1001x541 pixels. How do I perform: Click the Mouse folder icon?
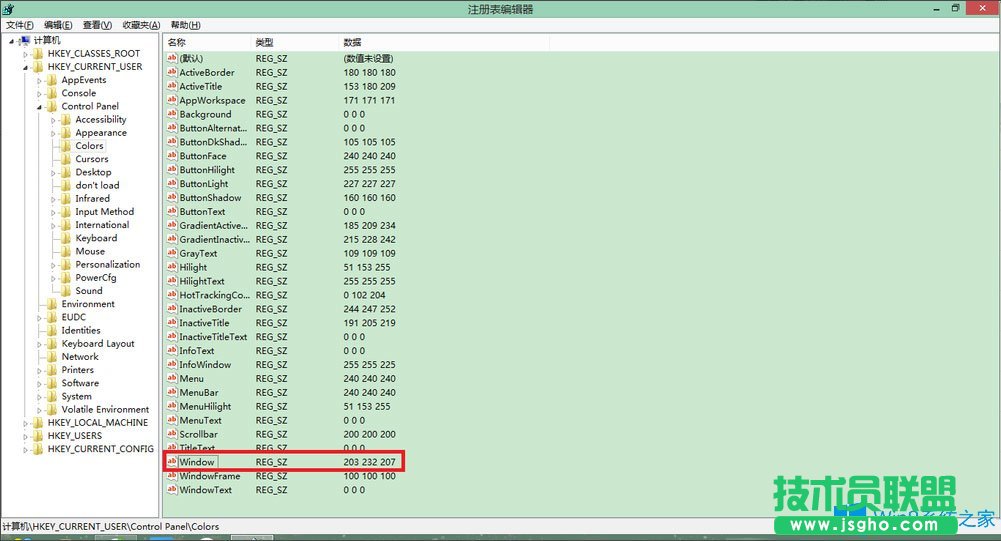click(66, 252)
